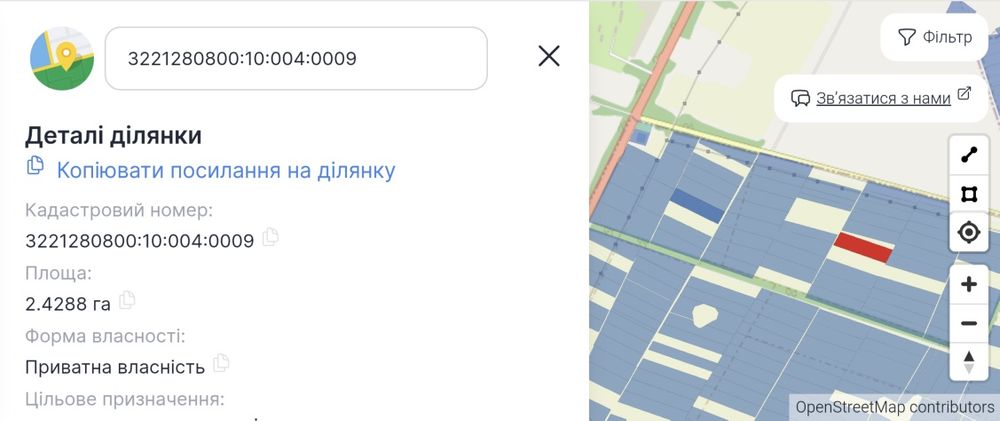The image size is (1000, 421).
Task: Open the Фільтр filter panel
Action: click(x=935, y=37)
